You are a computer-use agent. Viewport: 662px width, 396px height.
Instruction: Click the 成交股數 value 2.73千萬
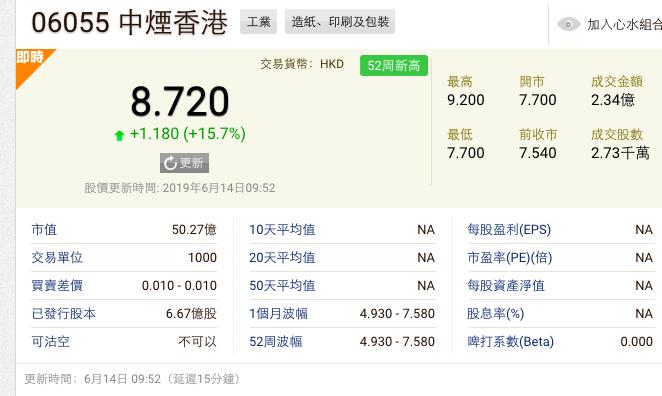coord(620,153)
